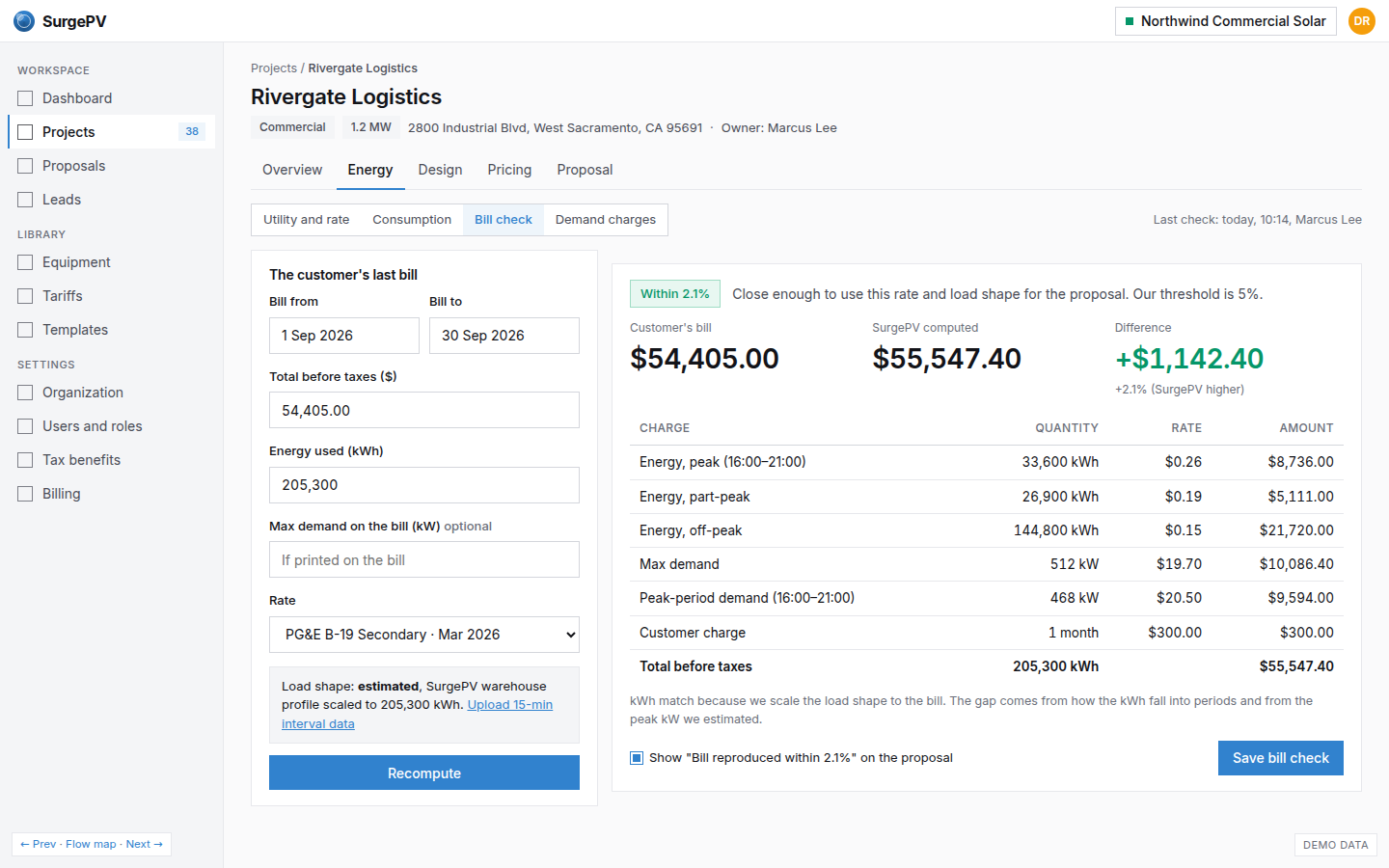This screenshot has width=1389, height=868.
Task: Click the Peak-period demand amount $9,594.00
Action: pyautogui.click(x=1300, y=598)
